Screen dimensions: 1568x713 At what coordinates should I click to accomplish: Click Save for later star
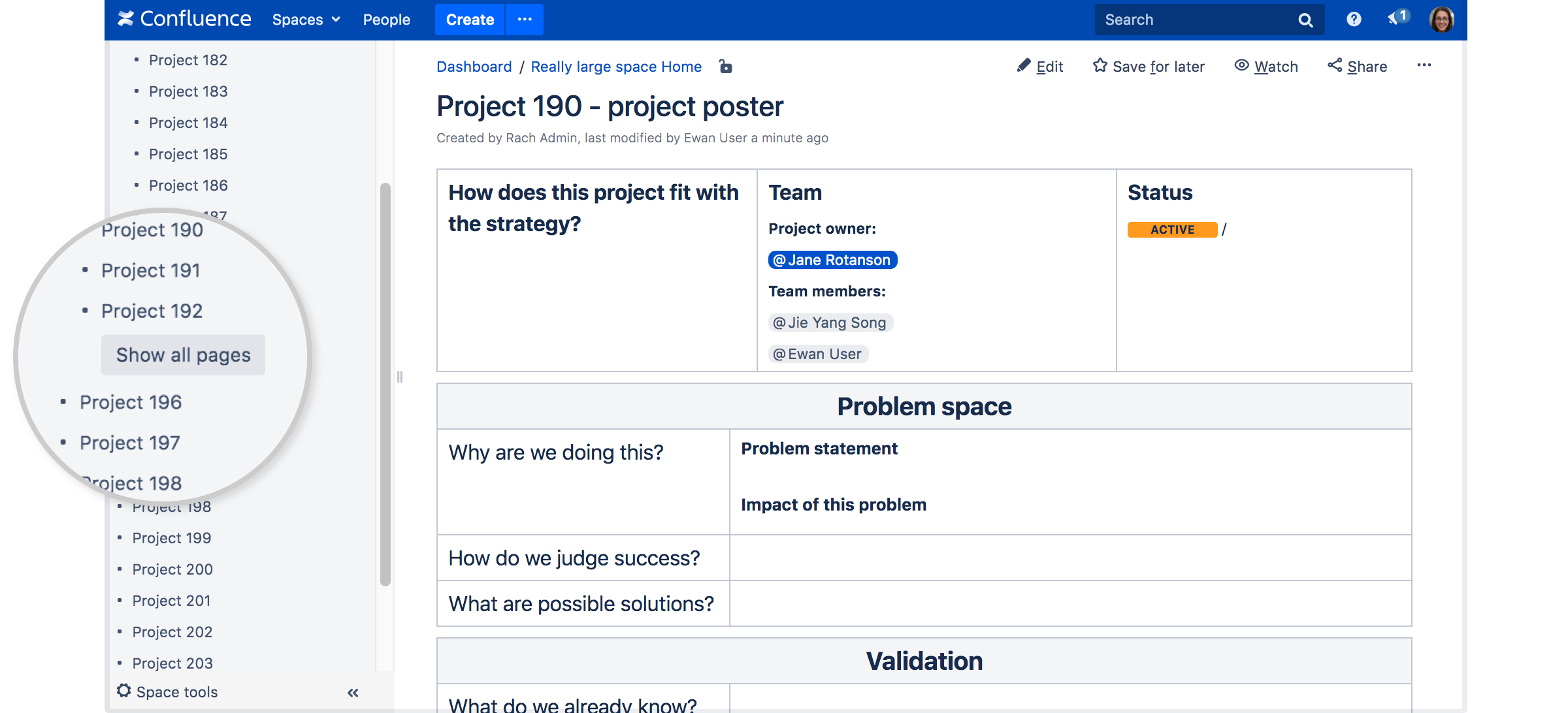tap(1149, 67)
